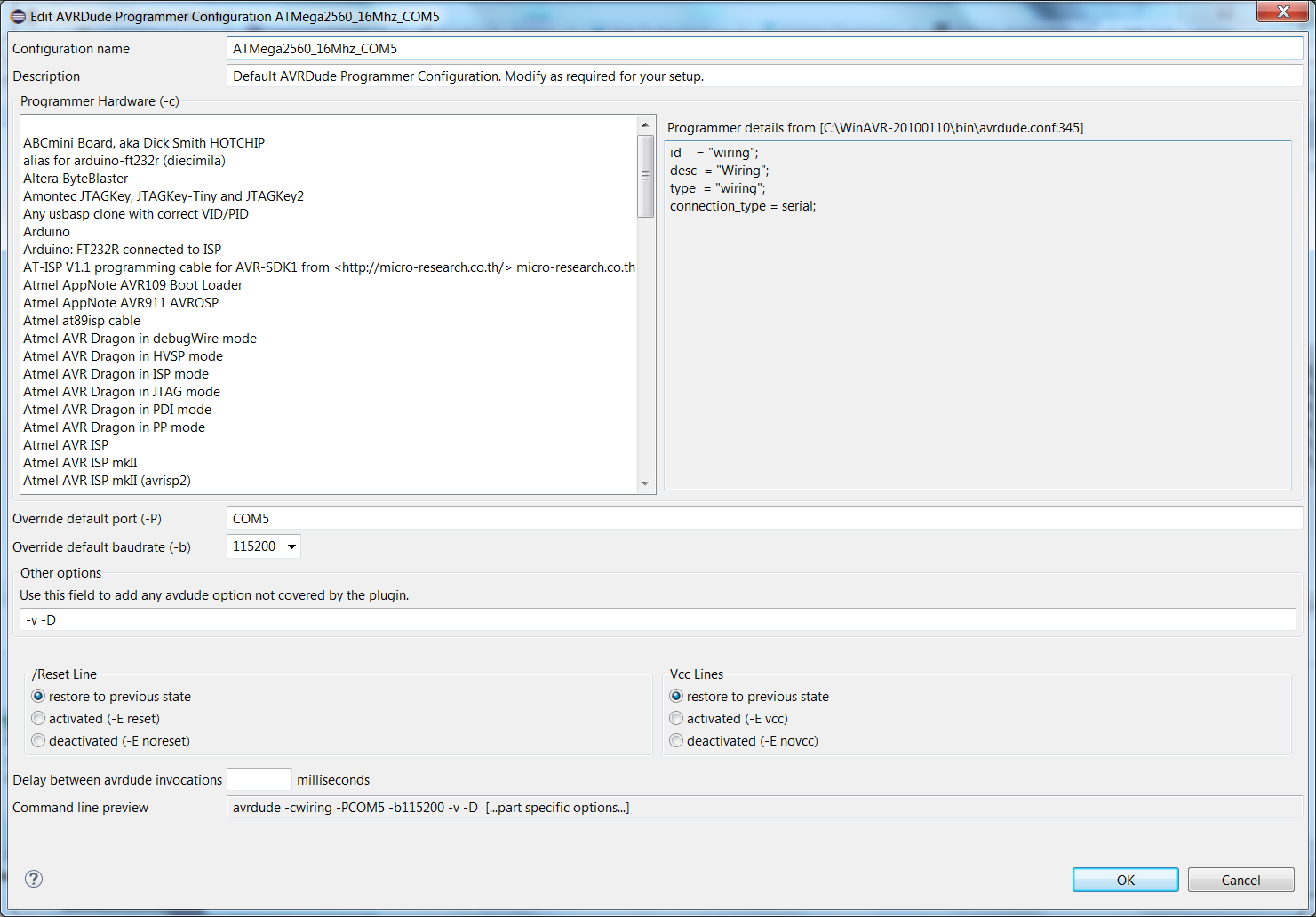Select Atmel AVR ISP mkII (avrisp2)
This screenshot has height=917, width=1316.
point(108,481)
